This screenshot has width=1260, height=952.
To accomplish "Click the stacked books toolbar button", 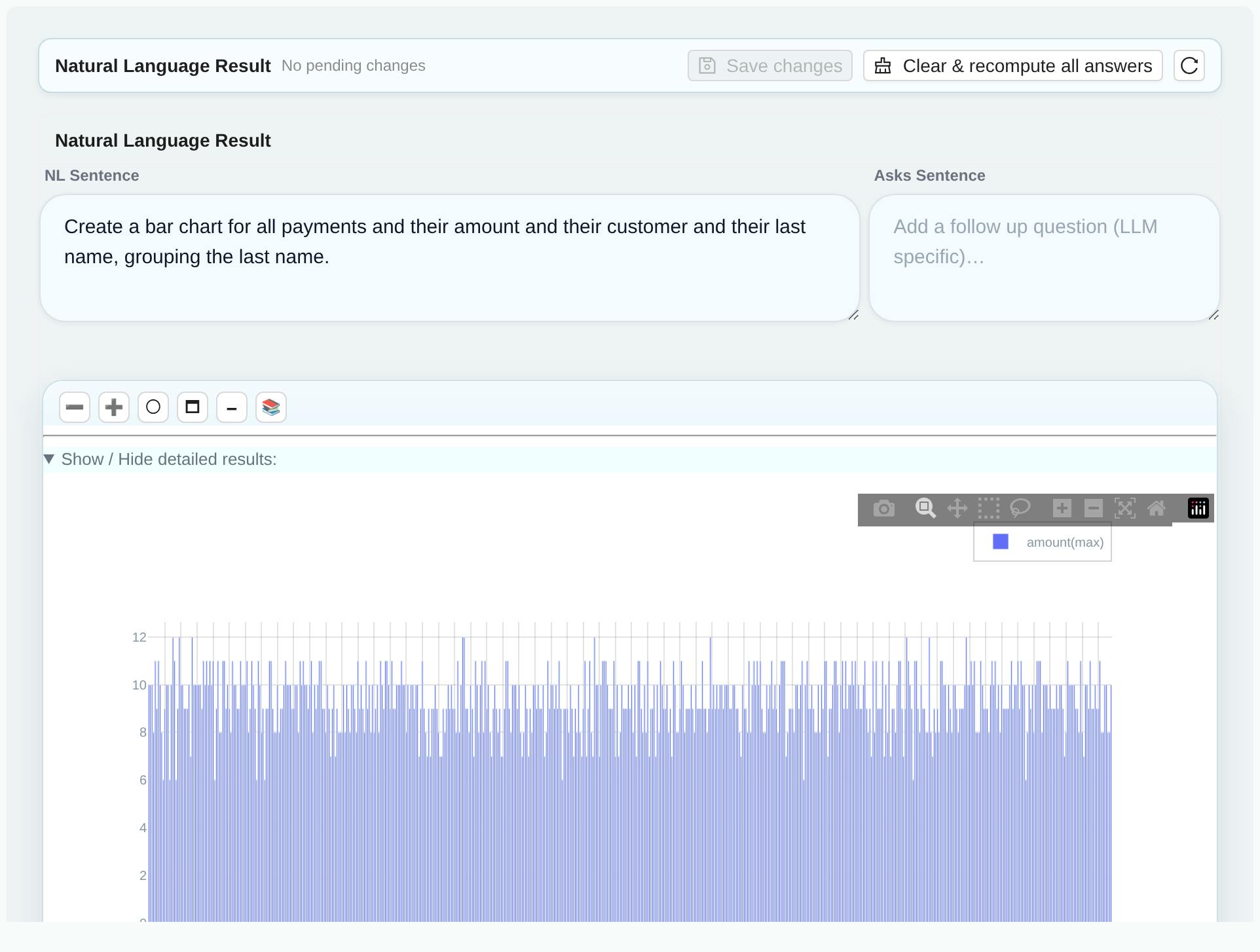I will click(x=271, y=407).
